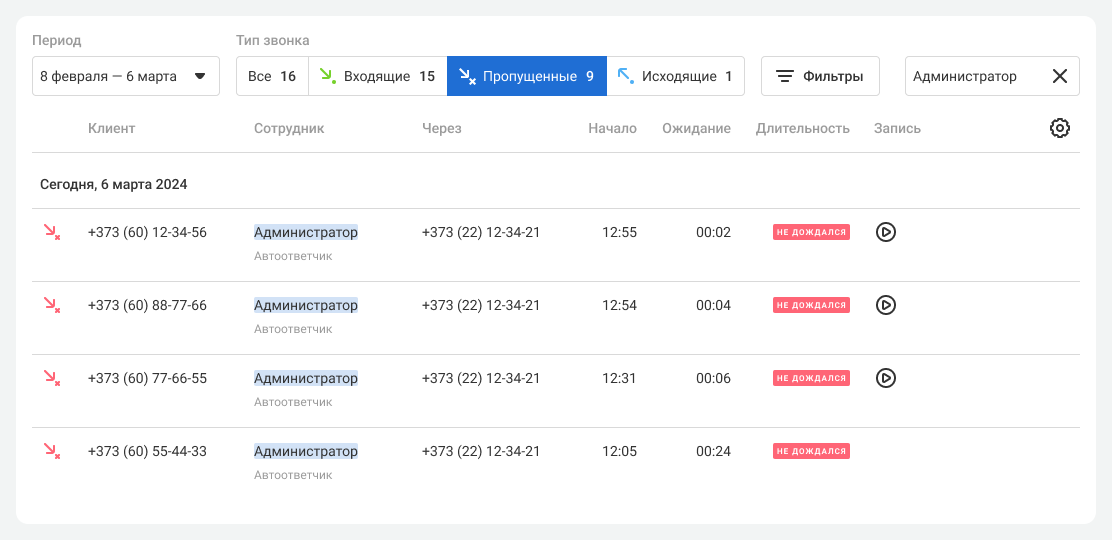Play recording of the 12:54 call
1112x540 pixels.
(885, 305)
